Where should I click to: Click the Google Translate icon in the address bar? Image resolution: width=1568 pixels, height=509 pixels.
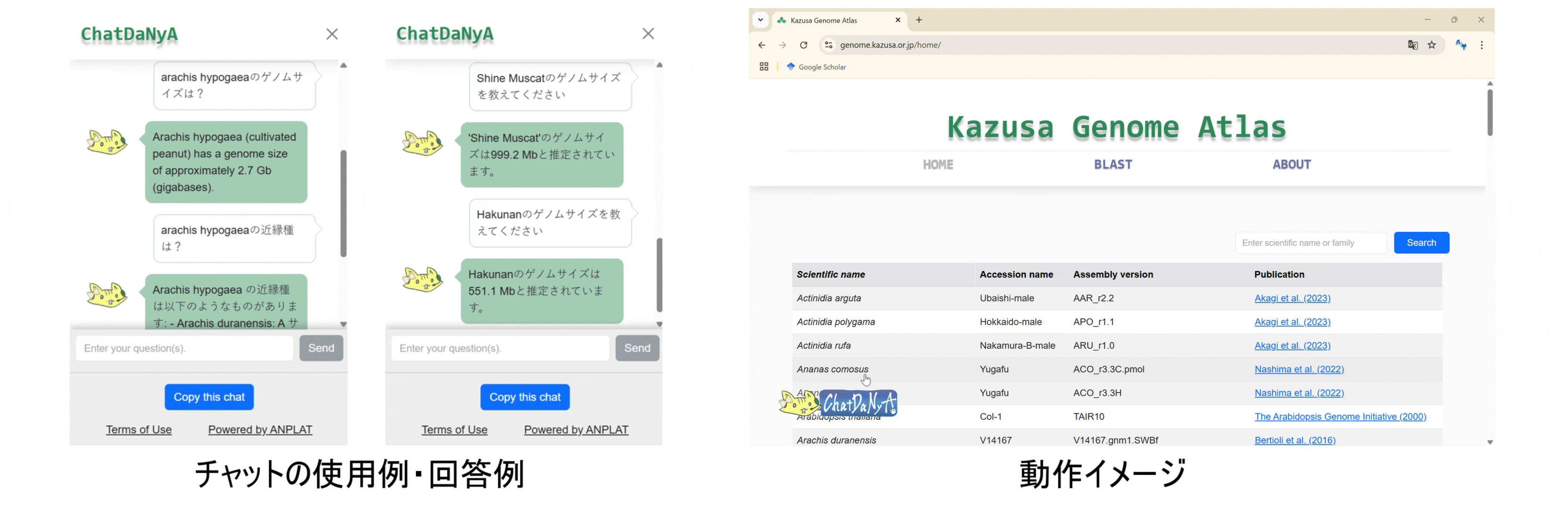click(1413, 45)
